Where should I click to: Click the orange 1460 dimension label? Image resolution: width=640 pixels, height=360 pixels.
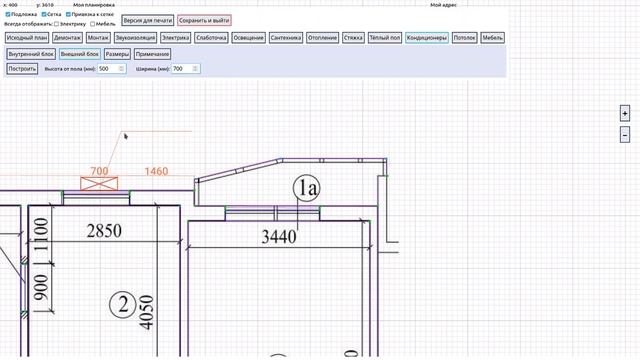pos(156,171)
